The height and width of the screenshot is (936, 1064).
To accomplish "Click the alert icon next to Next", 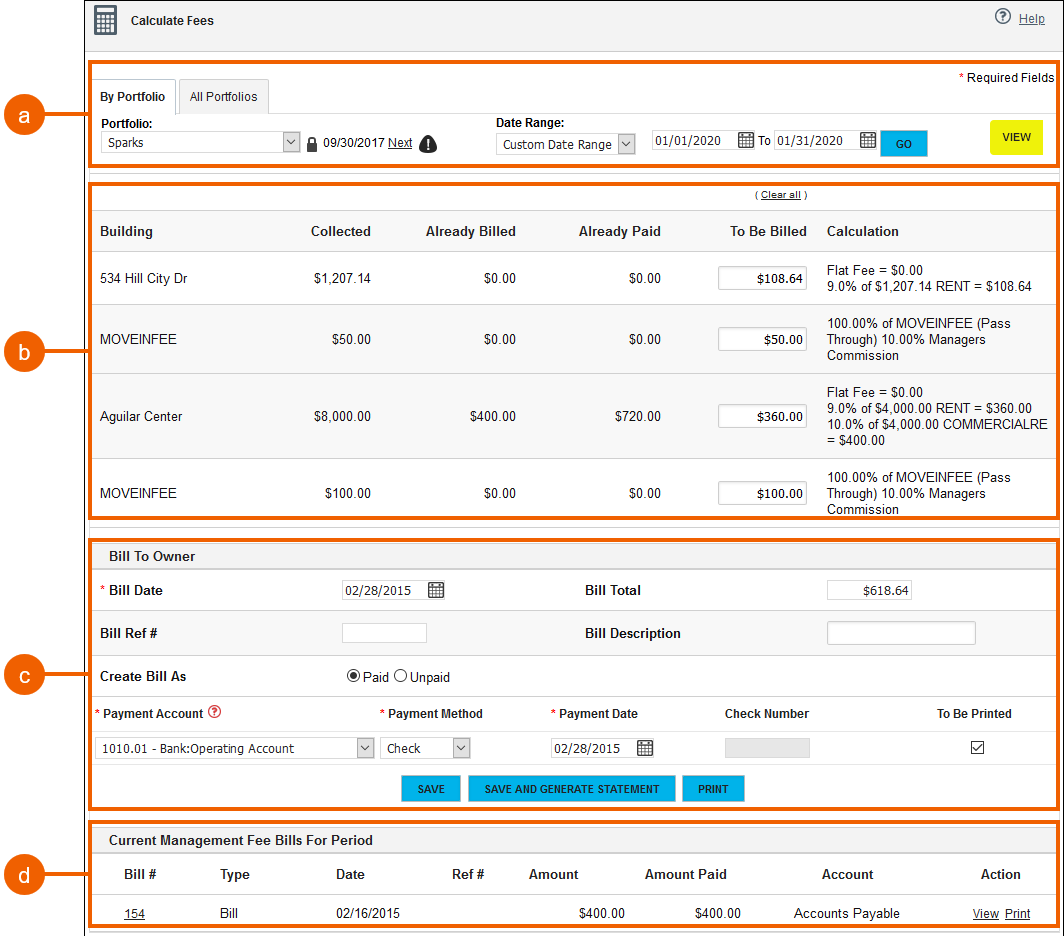I will pyautogui.click(x=427, y=143).
